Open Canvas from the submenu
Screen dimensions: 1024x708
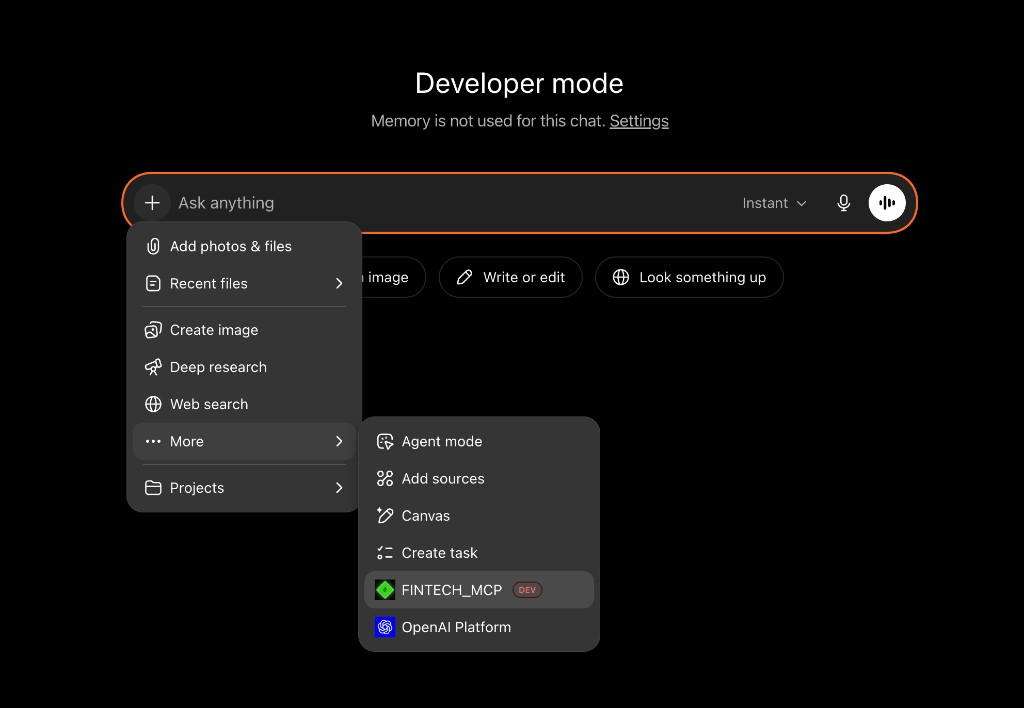point(479,516)
